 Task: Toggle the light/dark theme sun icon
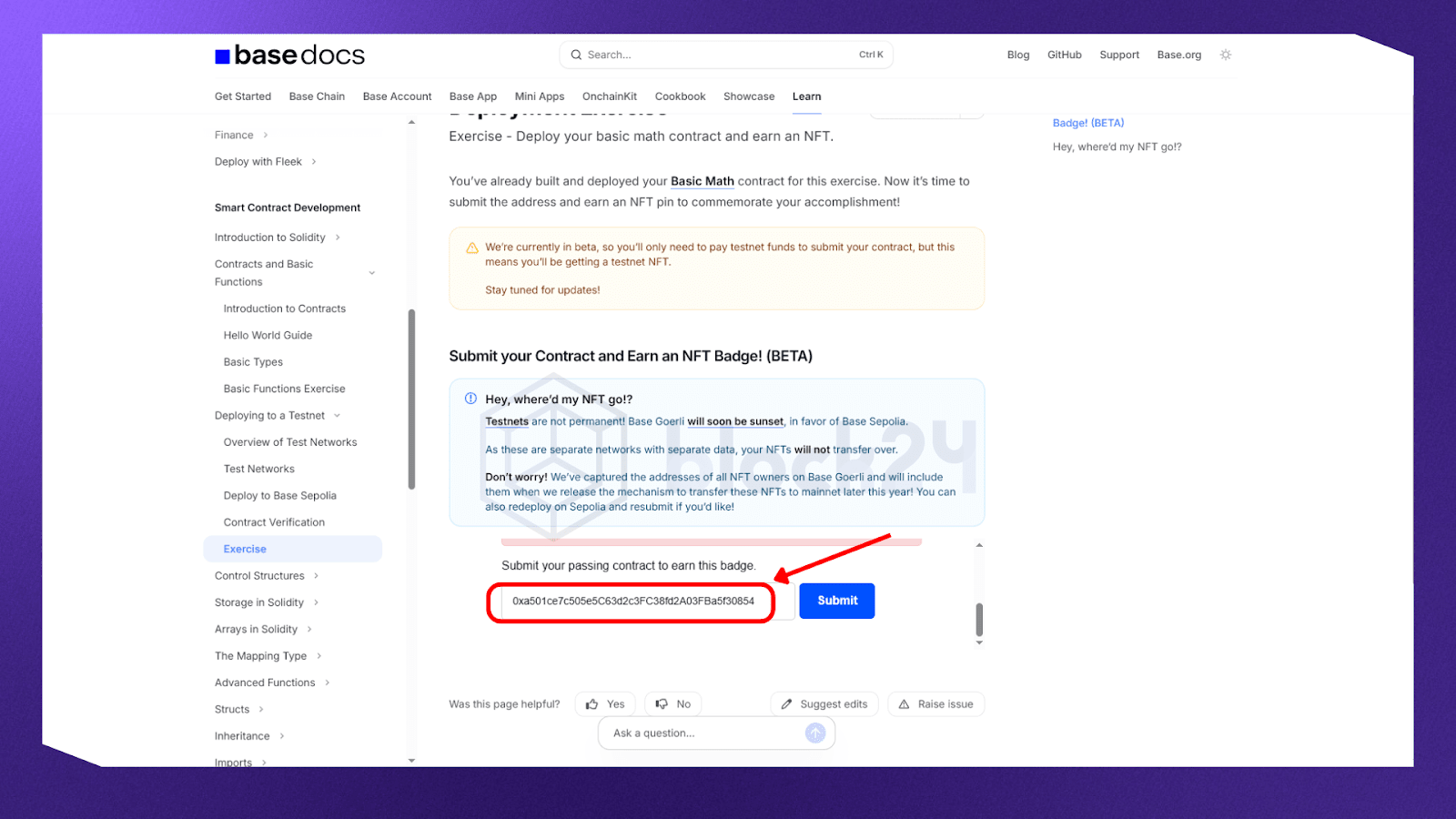coord(1226,55)
